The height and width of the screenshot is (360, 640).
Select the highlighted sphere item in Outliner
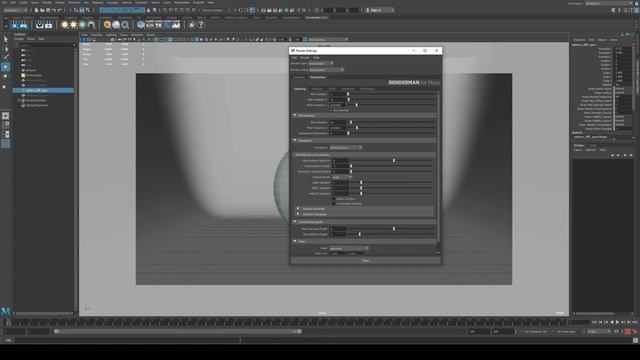(x=44, y=90)
